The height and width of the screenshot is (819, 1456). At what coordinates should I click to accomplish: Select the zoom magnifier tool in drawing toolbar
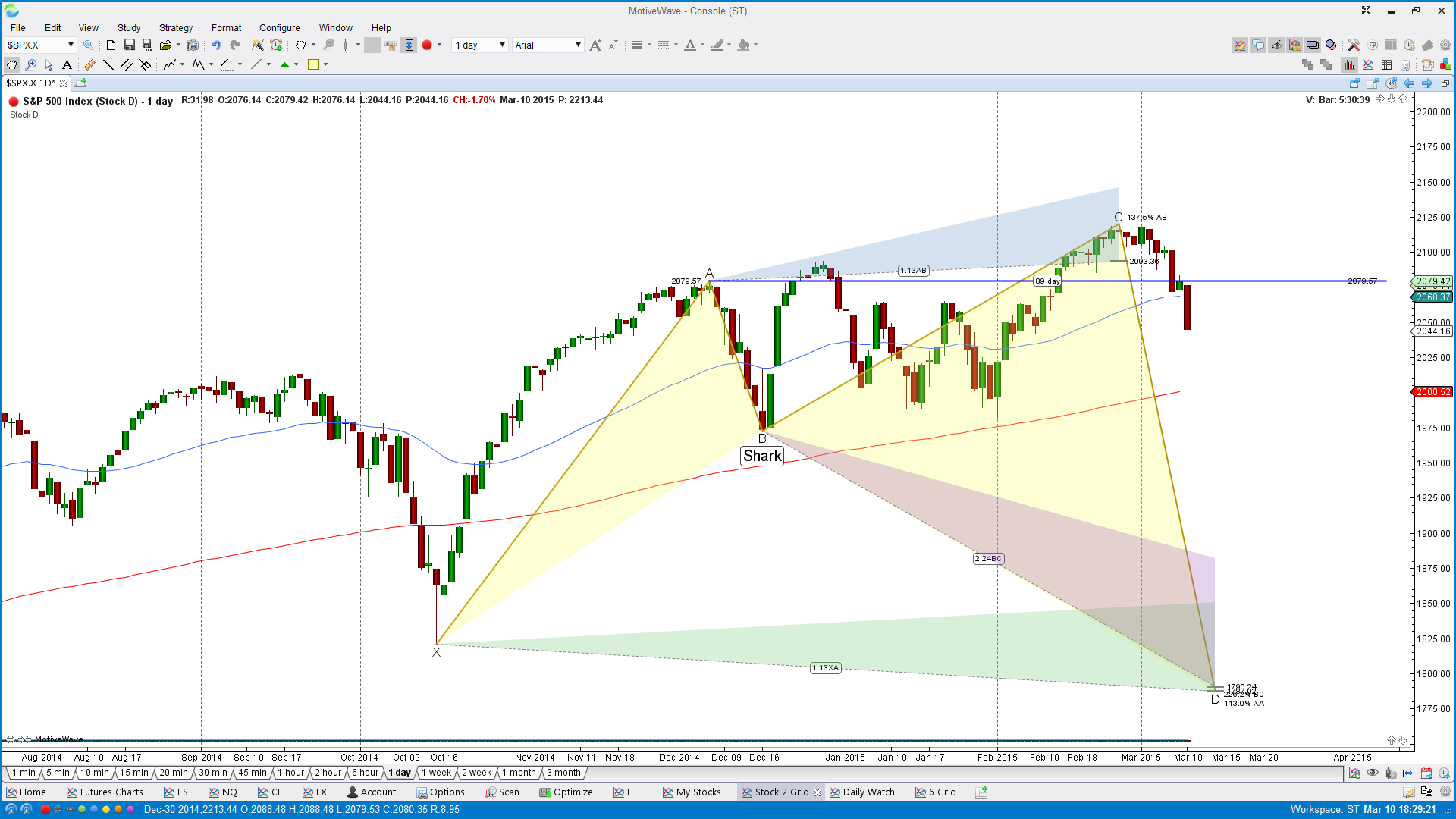coord(31,65)
